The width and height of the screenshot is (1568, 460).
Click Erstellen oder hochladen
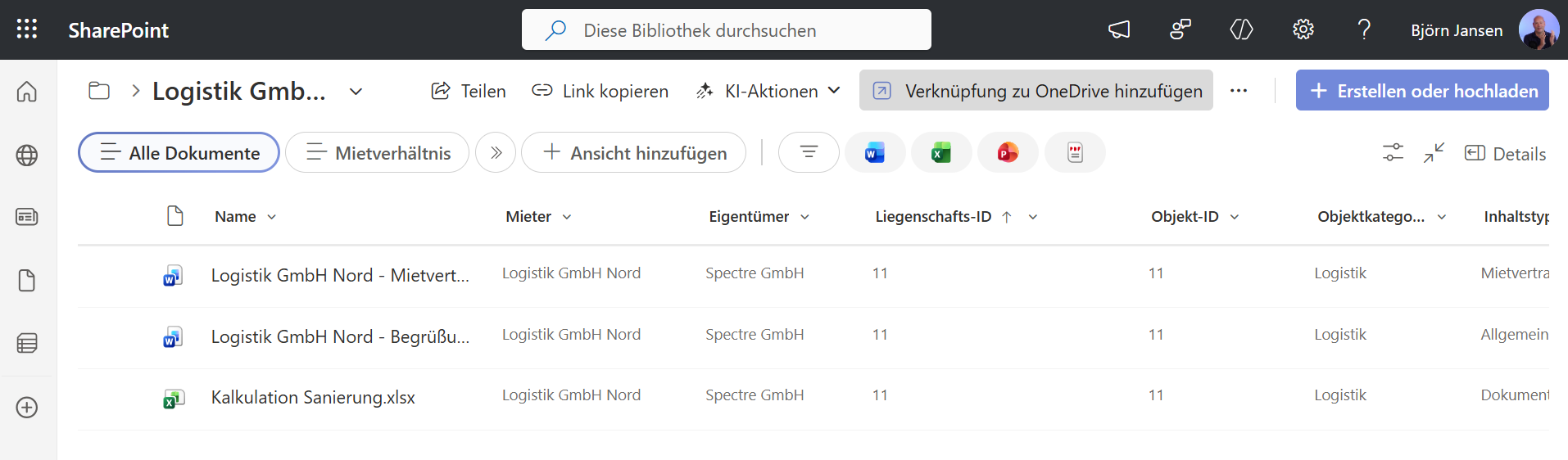(1422, 90)
